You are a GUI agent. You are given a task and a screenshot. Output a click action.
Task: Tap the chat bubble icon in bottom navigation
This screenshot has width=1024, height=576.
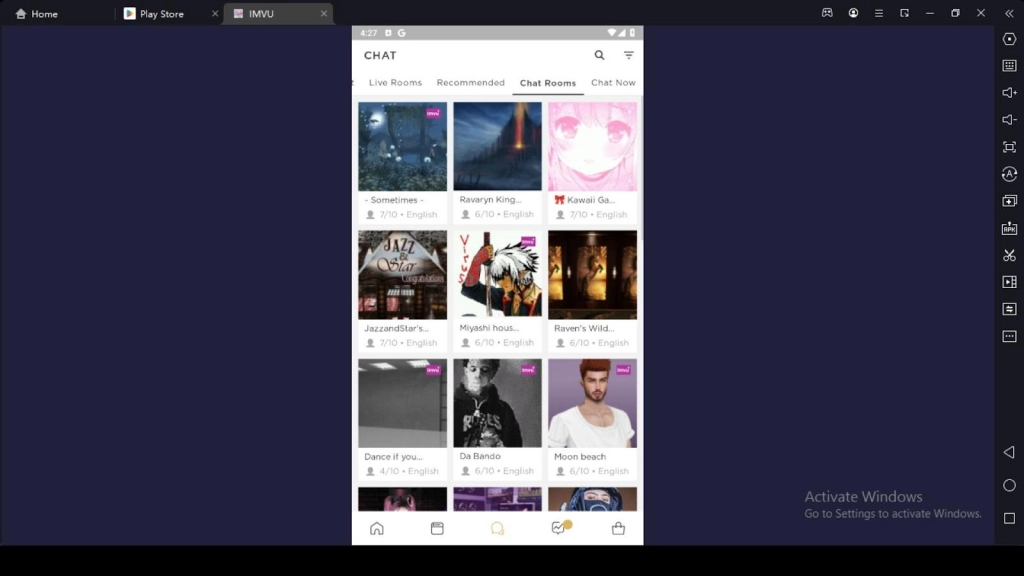coord(498,528)
